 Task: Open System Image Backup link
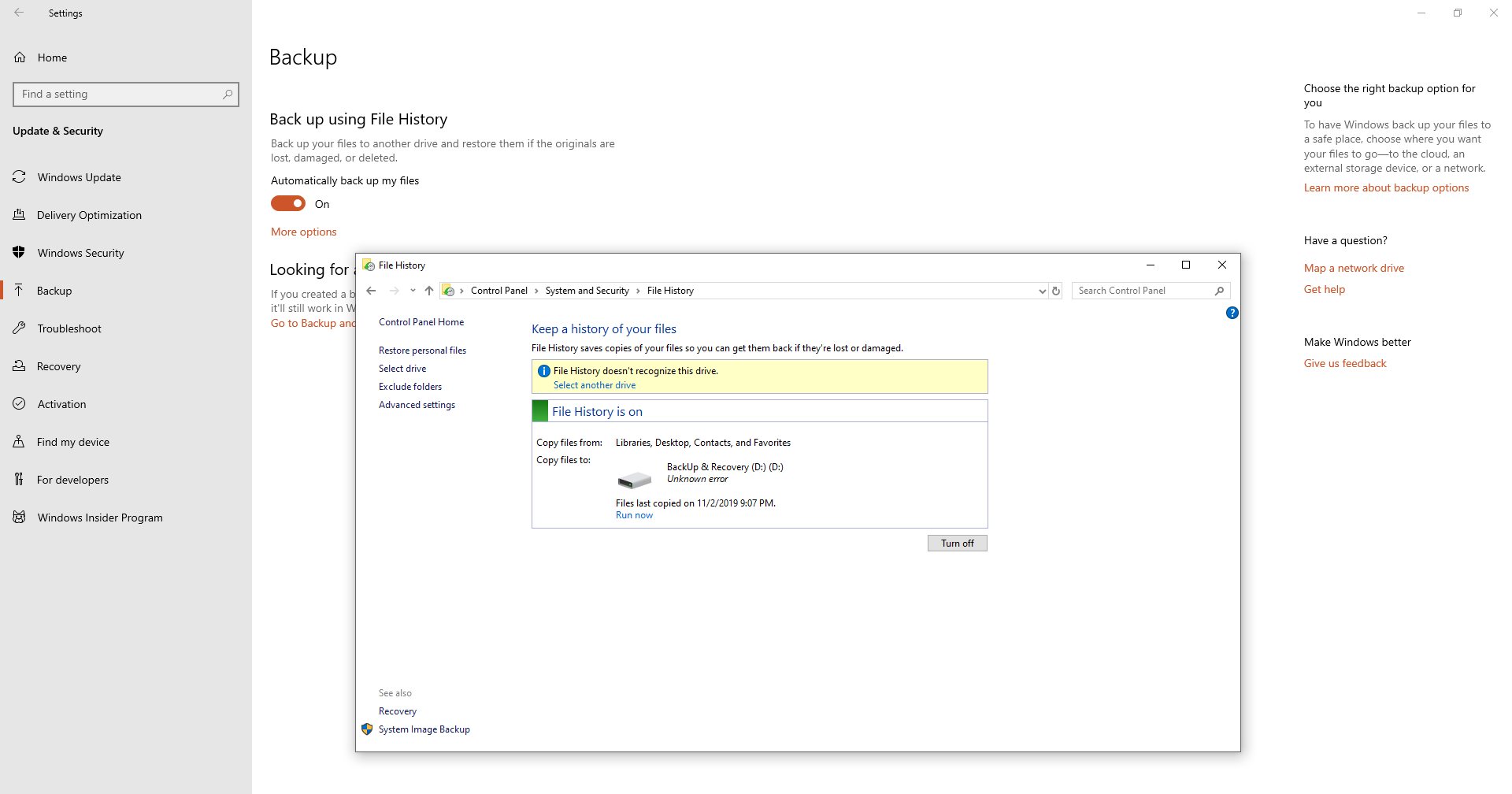point(424,729)
